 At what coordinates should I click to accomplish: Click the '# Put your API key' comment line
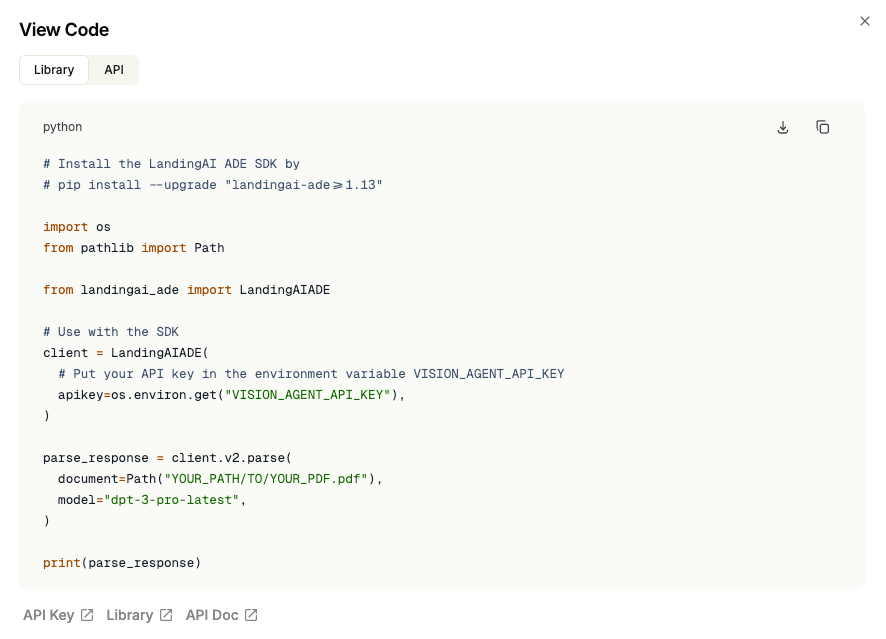point(311,373)
